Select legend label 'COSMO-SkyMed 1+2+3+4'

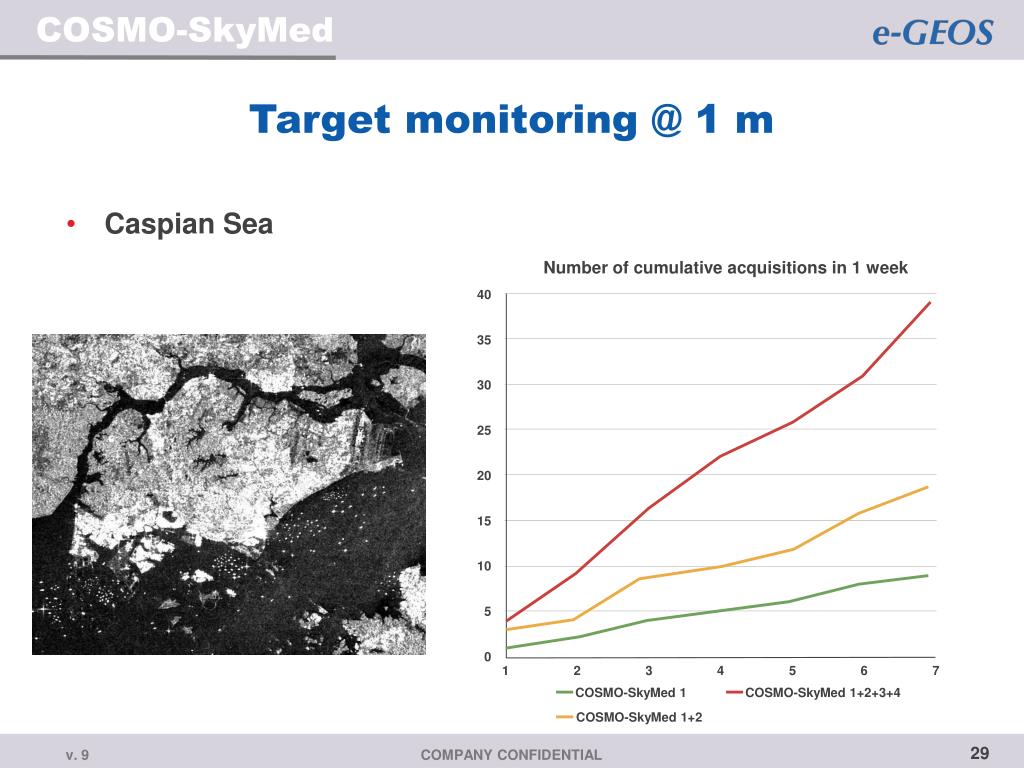point(823,692)
